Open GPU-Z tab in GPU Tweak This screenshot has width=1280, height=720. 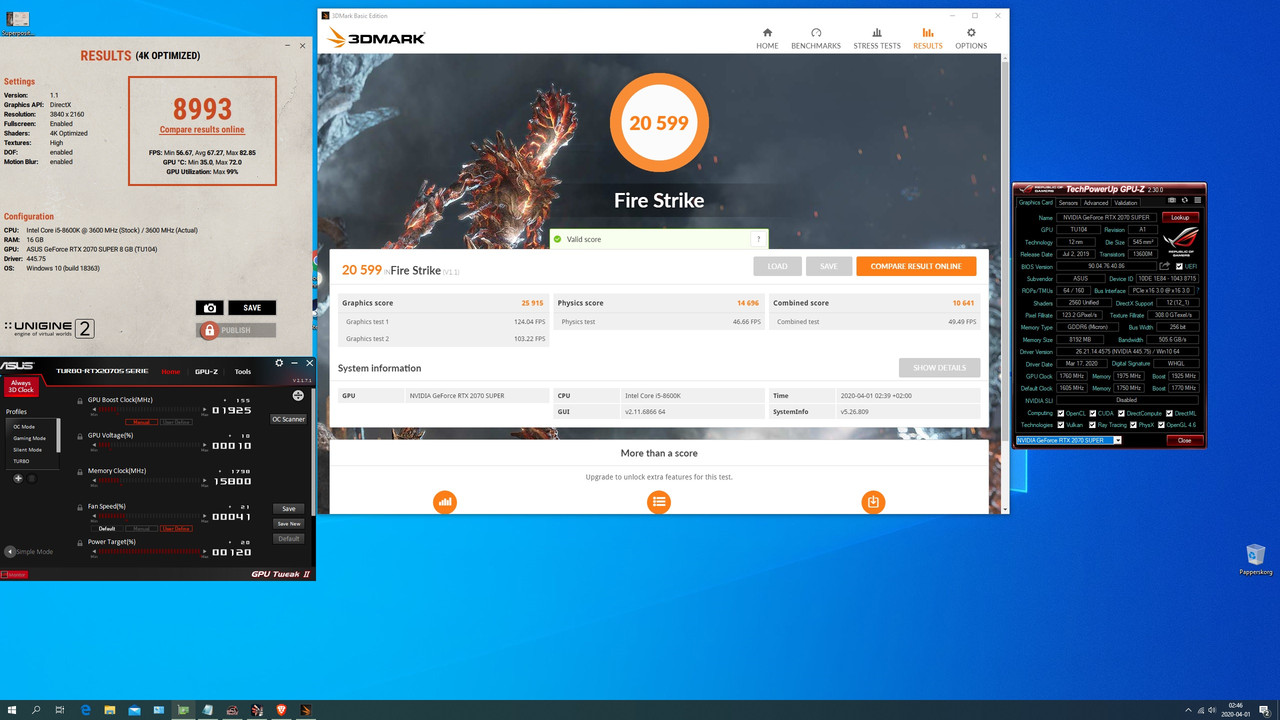(x=207, y=371)
